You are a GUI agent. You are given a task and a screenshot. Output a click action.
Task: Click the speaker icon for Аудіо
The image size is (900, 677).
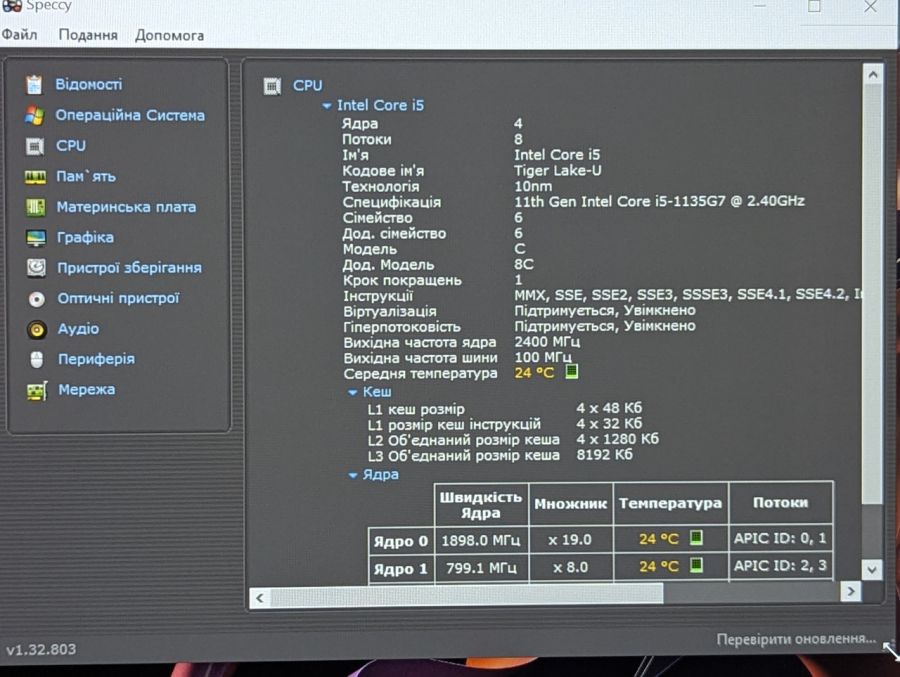(x=37, y=330)
